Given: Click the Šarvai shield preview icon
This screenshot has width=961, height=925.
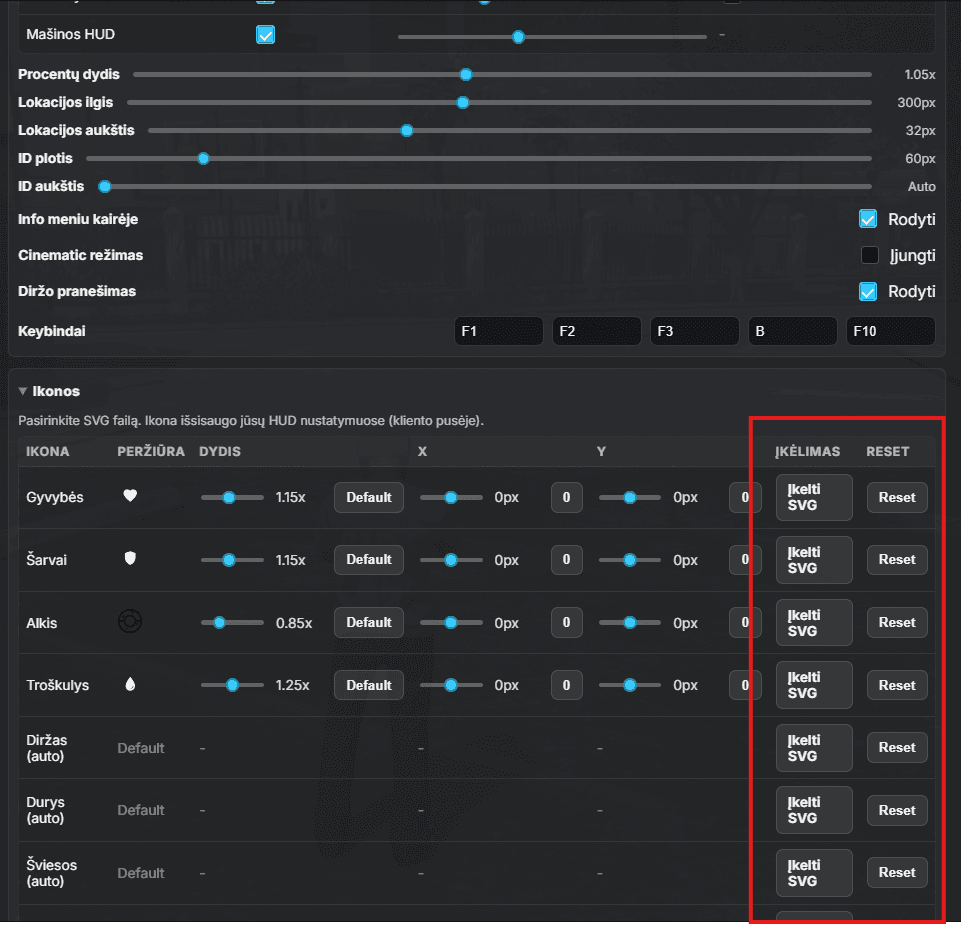Looking at the screenshot, I should pyautogui.click(x=130, y=559).
